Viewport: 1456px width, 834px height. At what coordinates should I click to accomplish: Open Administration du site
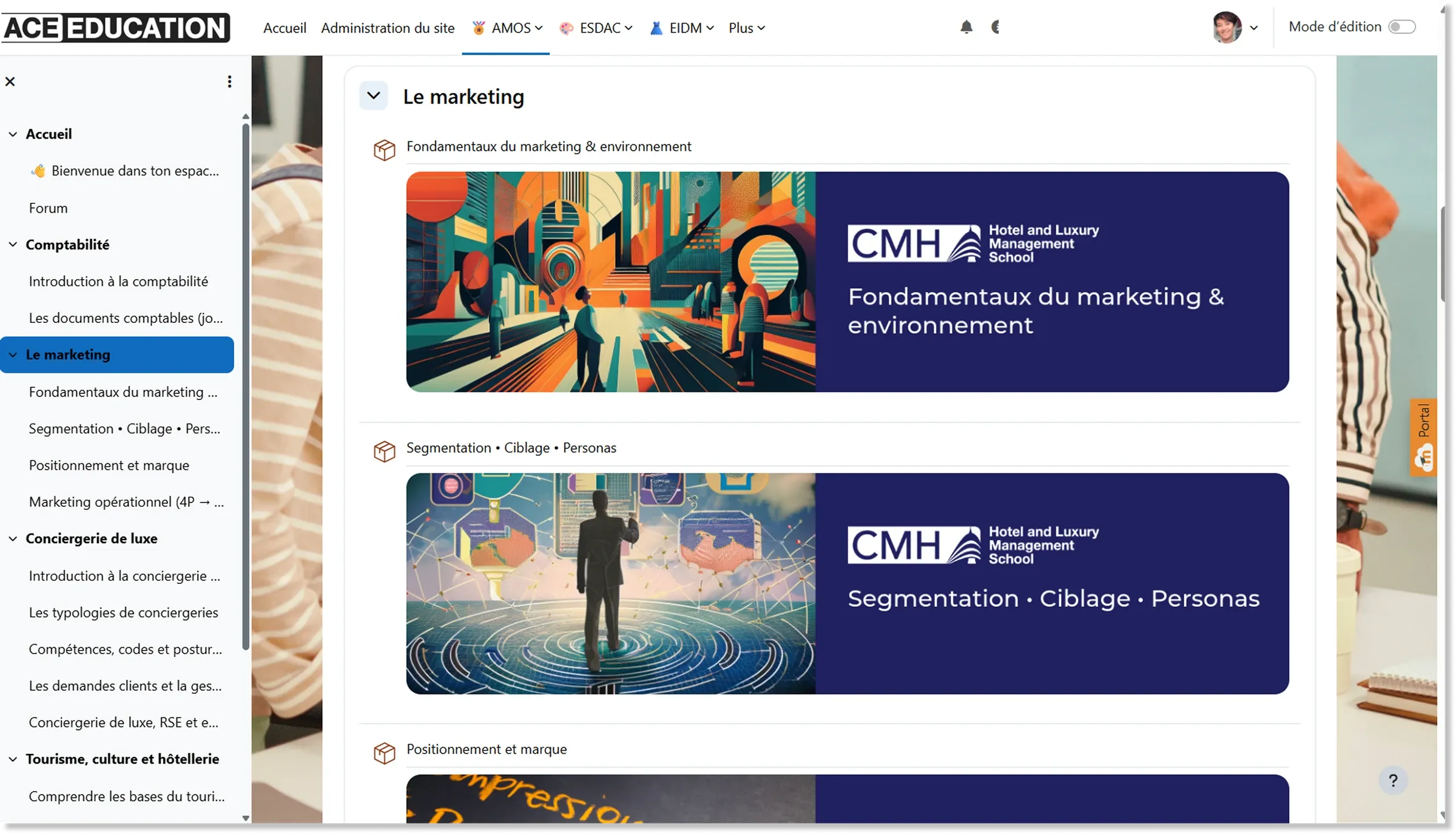click(388, 28)
